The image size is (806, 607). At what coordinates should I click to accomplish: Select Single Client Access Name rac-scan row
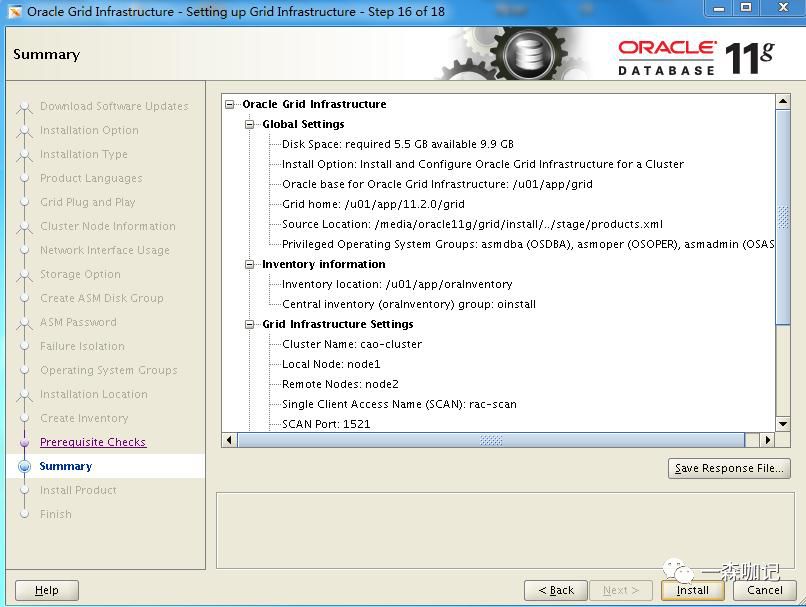pyautogui.click(x=399, y=404)
